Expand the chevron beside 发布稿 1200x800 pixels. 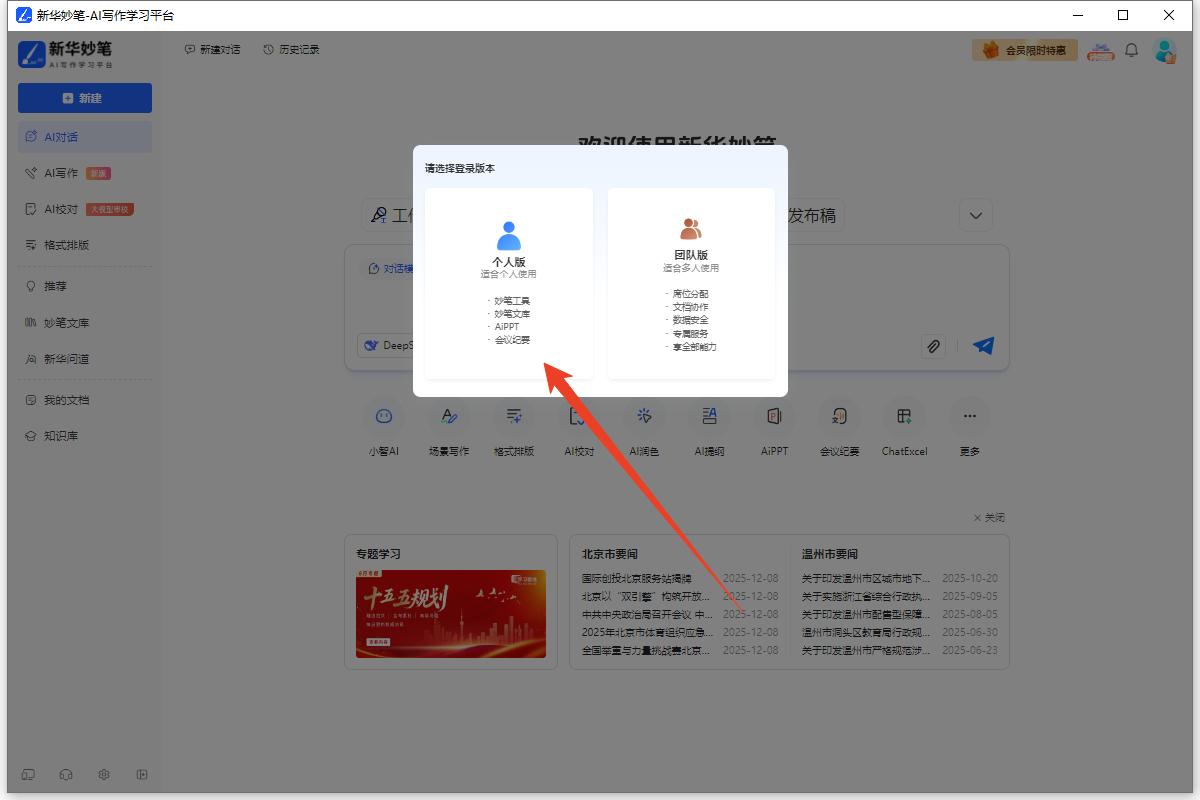point(975,214)
